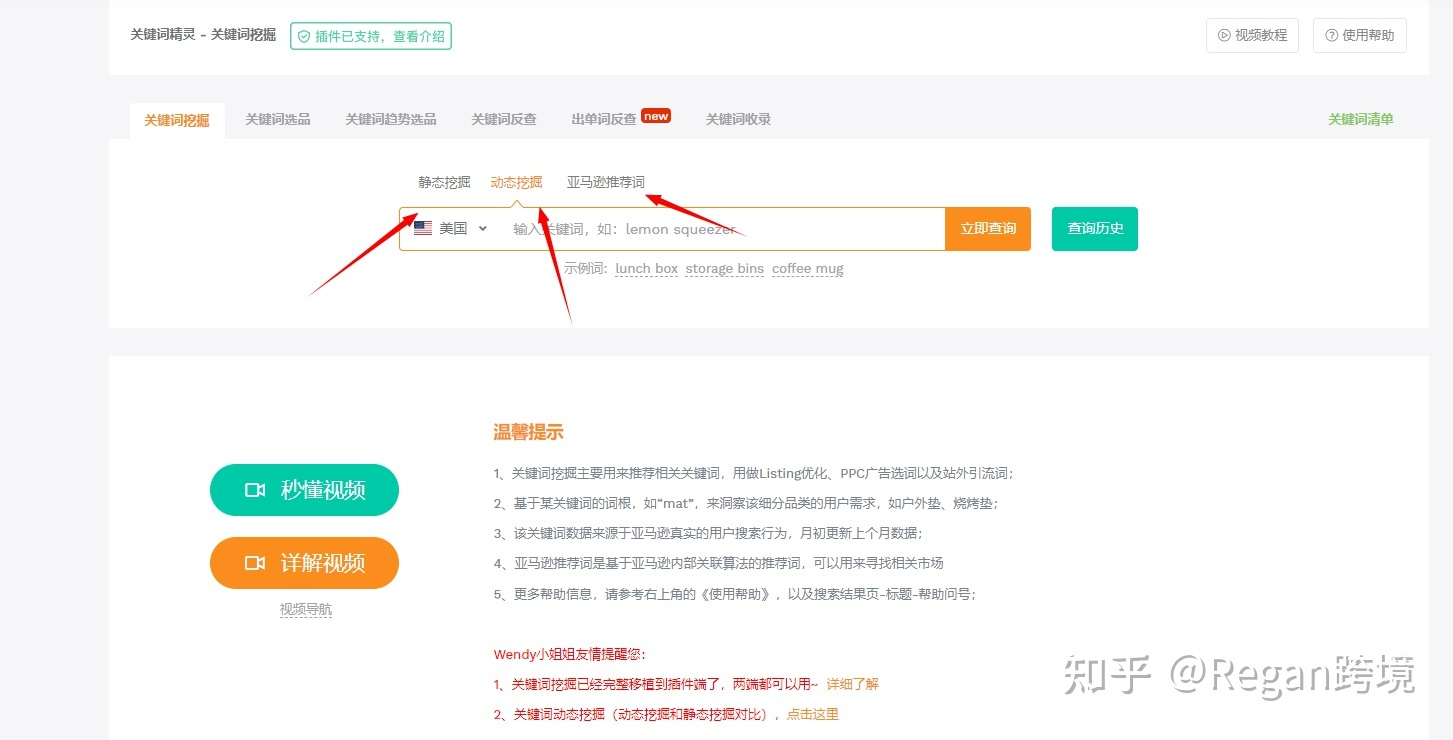
Task: Open the 关键词趋势选品 tab
Action: (390, 118)
